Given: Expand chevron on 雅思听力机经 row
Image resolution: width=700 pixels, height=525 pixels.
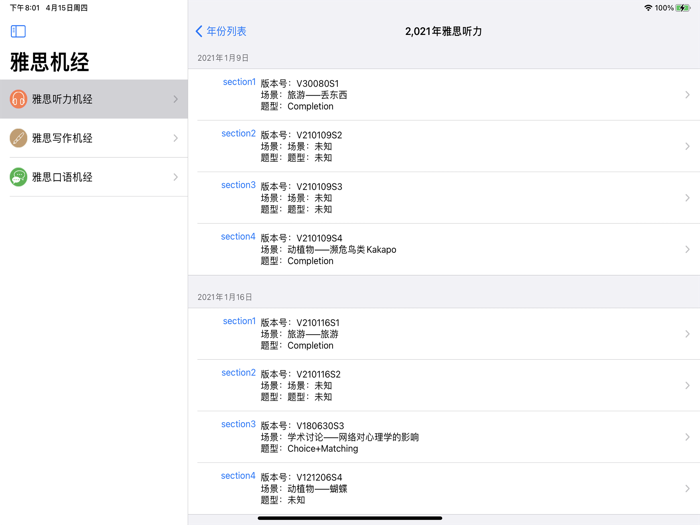Looking at the screenshot, I should tap(175, 99).
